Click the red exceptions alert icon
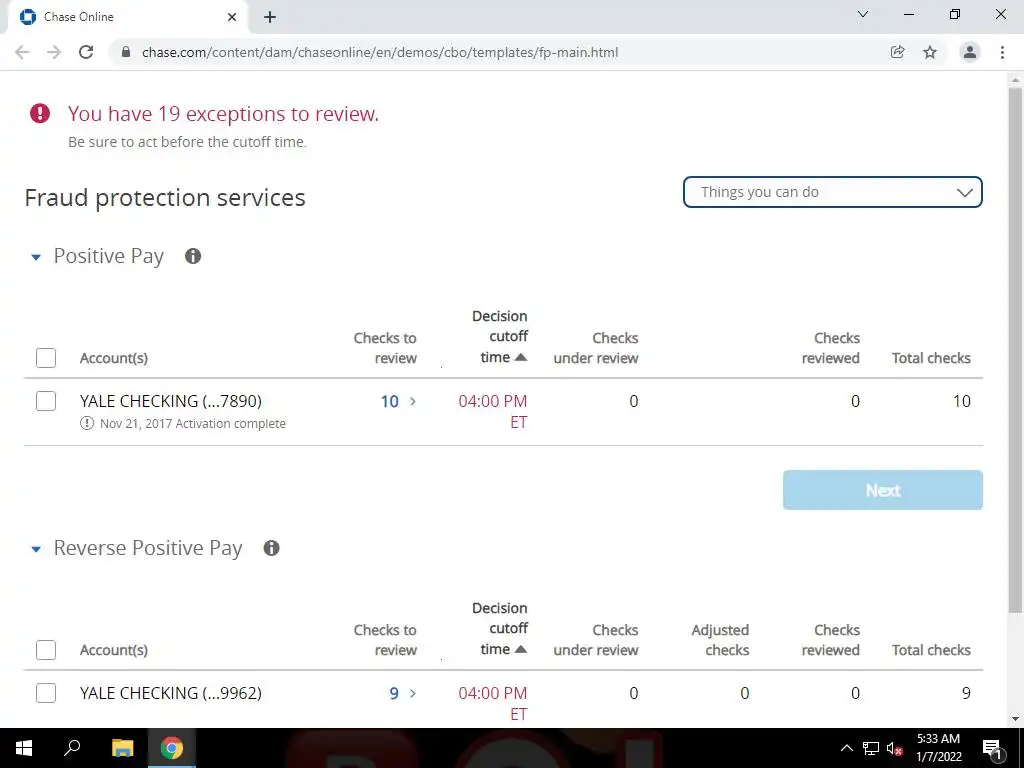The image size is (1024, 768). tap(40, 113)
